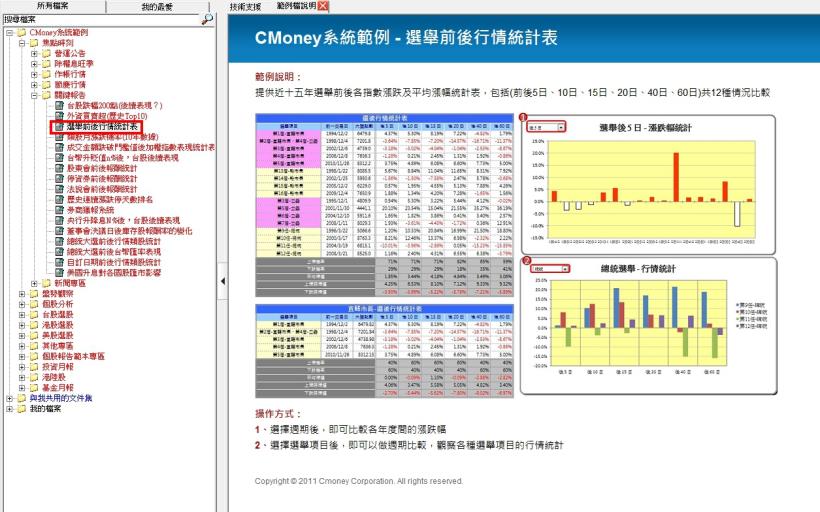
Task: Expand the 盤勢觀察 folder
Action: tap(22, 294)
